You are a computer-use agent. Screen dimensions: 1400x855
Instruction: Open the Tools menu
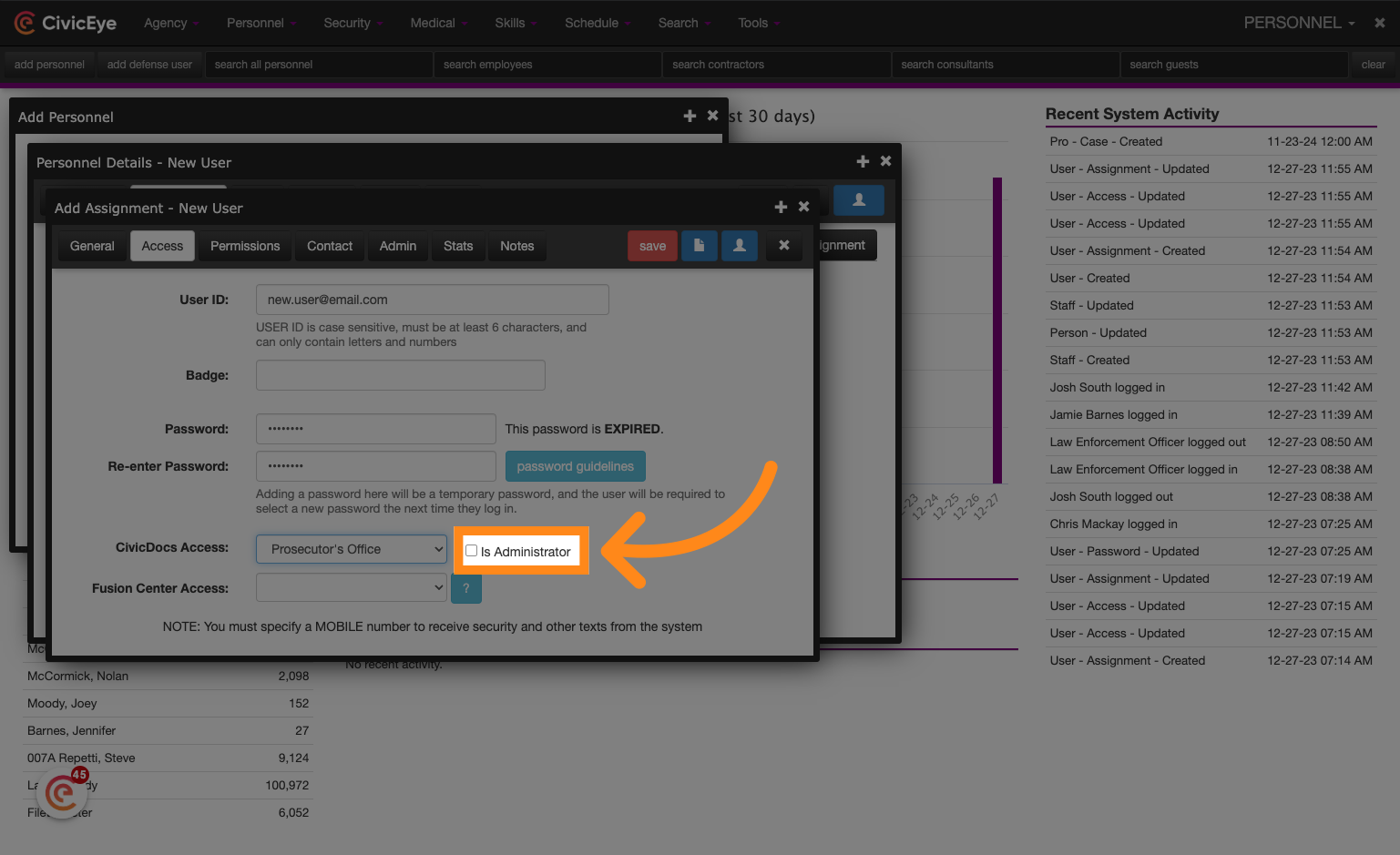pyautogui.click(x=759, y=23)
